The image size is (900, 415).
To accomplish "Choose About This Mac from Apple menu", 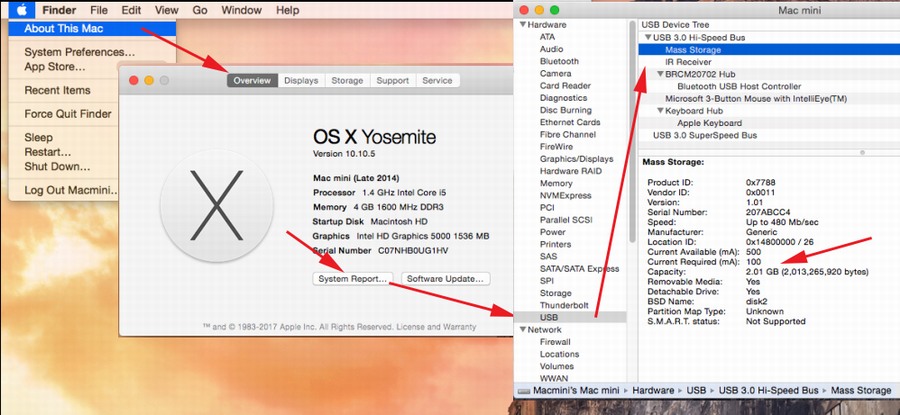I will [x=92, y=28].
